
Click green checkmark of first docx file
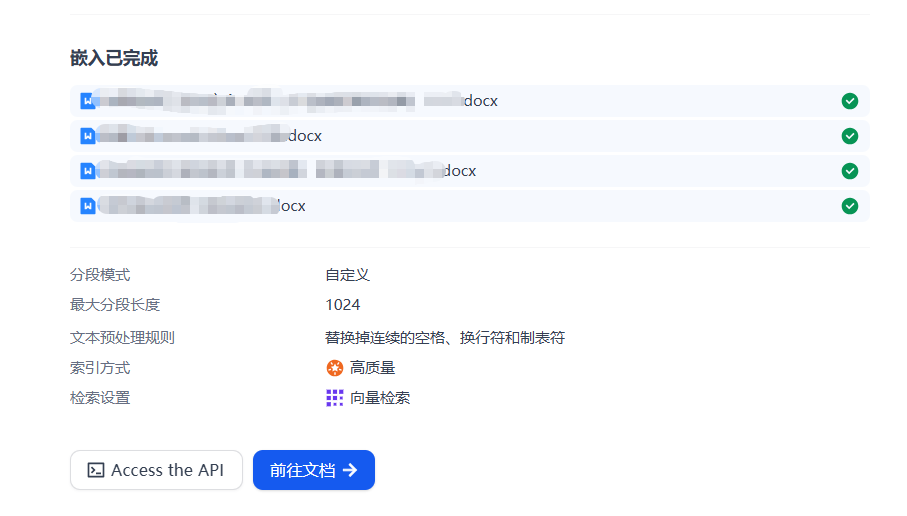[850, 101]
